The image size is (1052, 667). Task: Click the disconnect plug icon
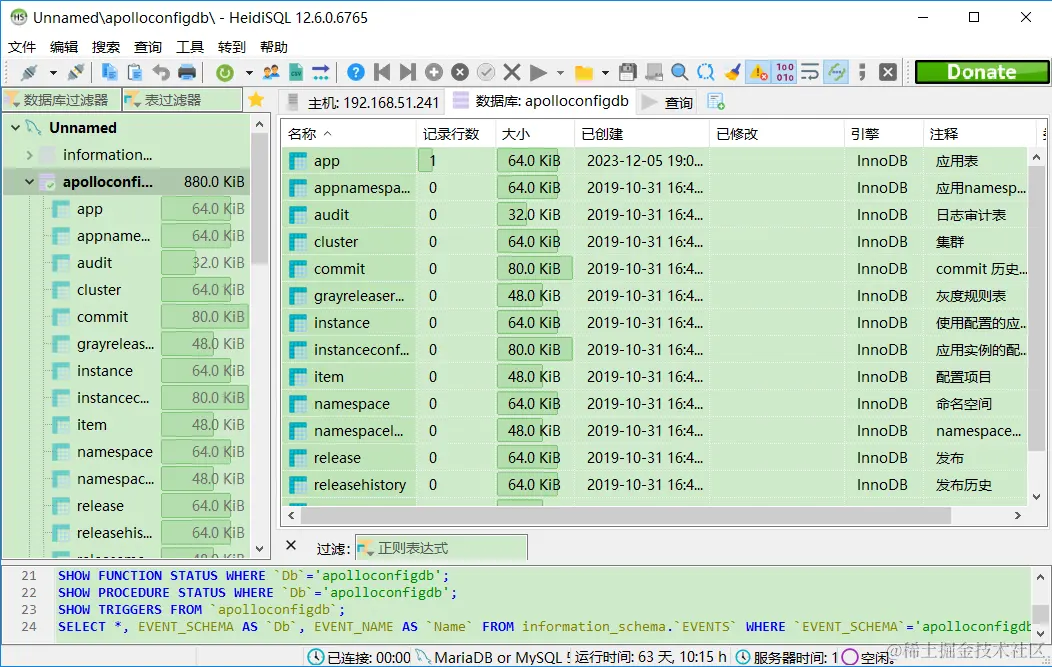pyautogui.click(x=76, y=72)
